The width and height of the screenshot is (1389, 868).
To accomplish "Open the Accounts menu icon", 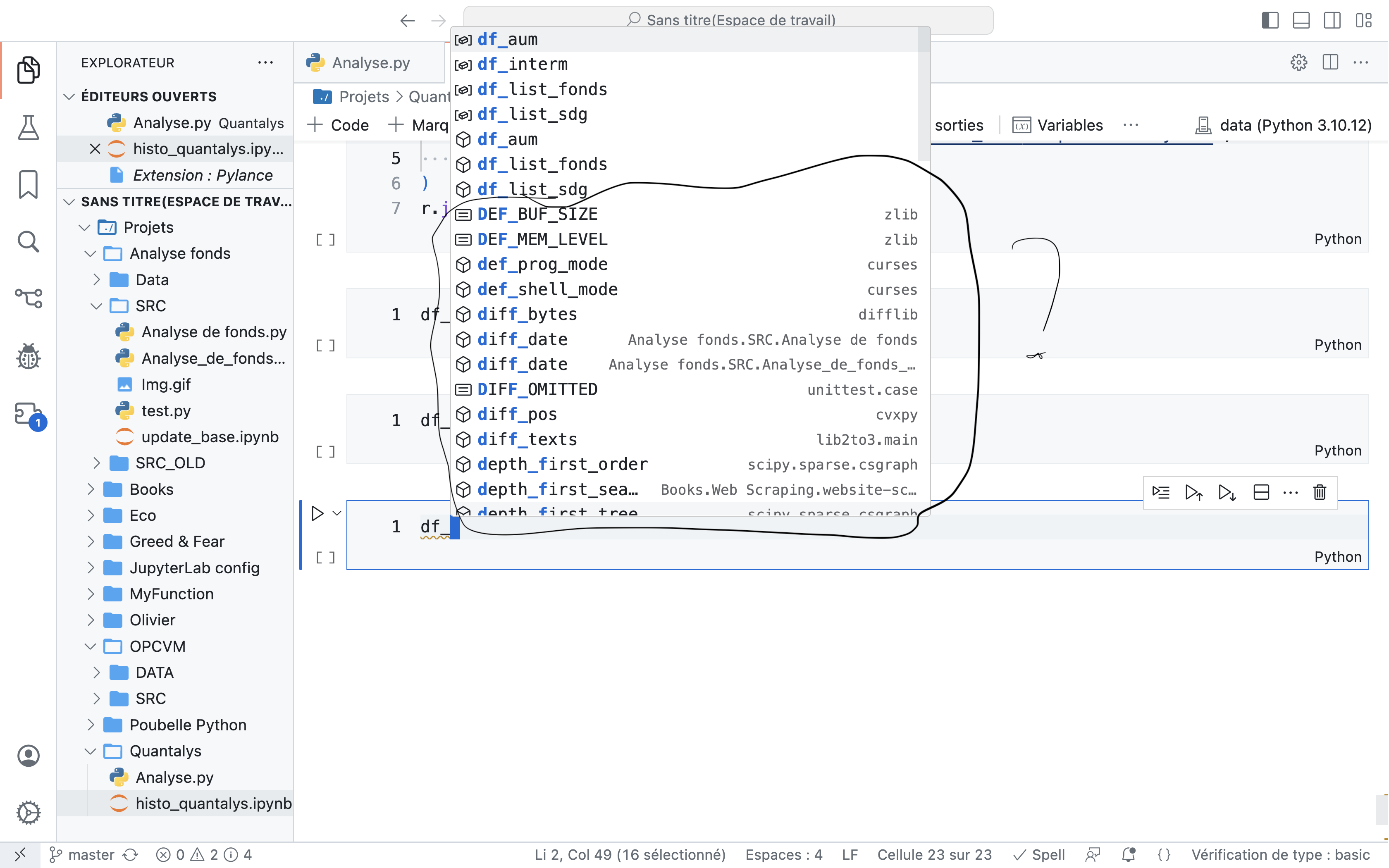I will [28, 756].
